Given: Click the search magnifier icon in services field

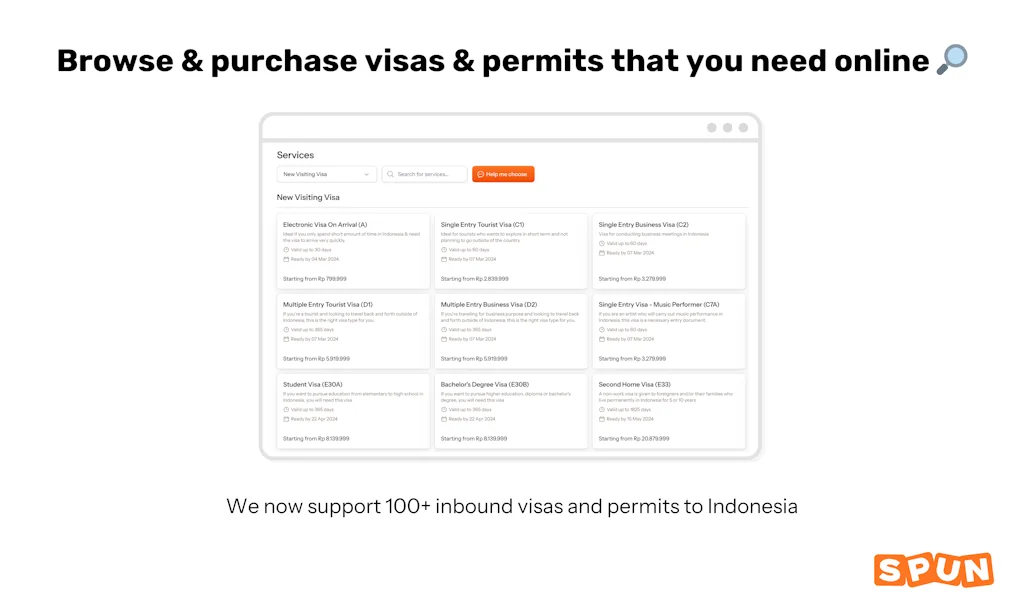Looking at the screenshot, I should (390, 174).
